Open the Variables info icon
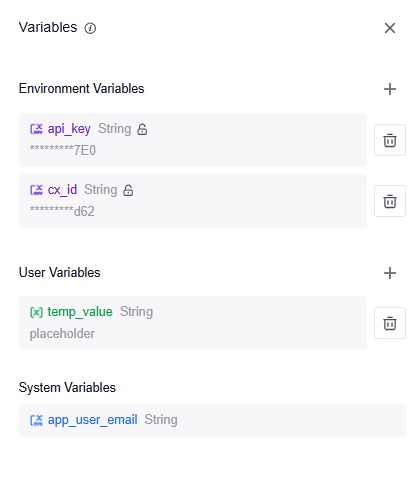The height and width of the screenshot is (489, 420). click(x=90, y=28)
